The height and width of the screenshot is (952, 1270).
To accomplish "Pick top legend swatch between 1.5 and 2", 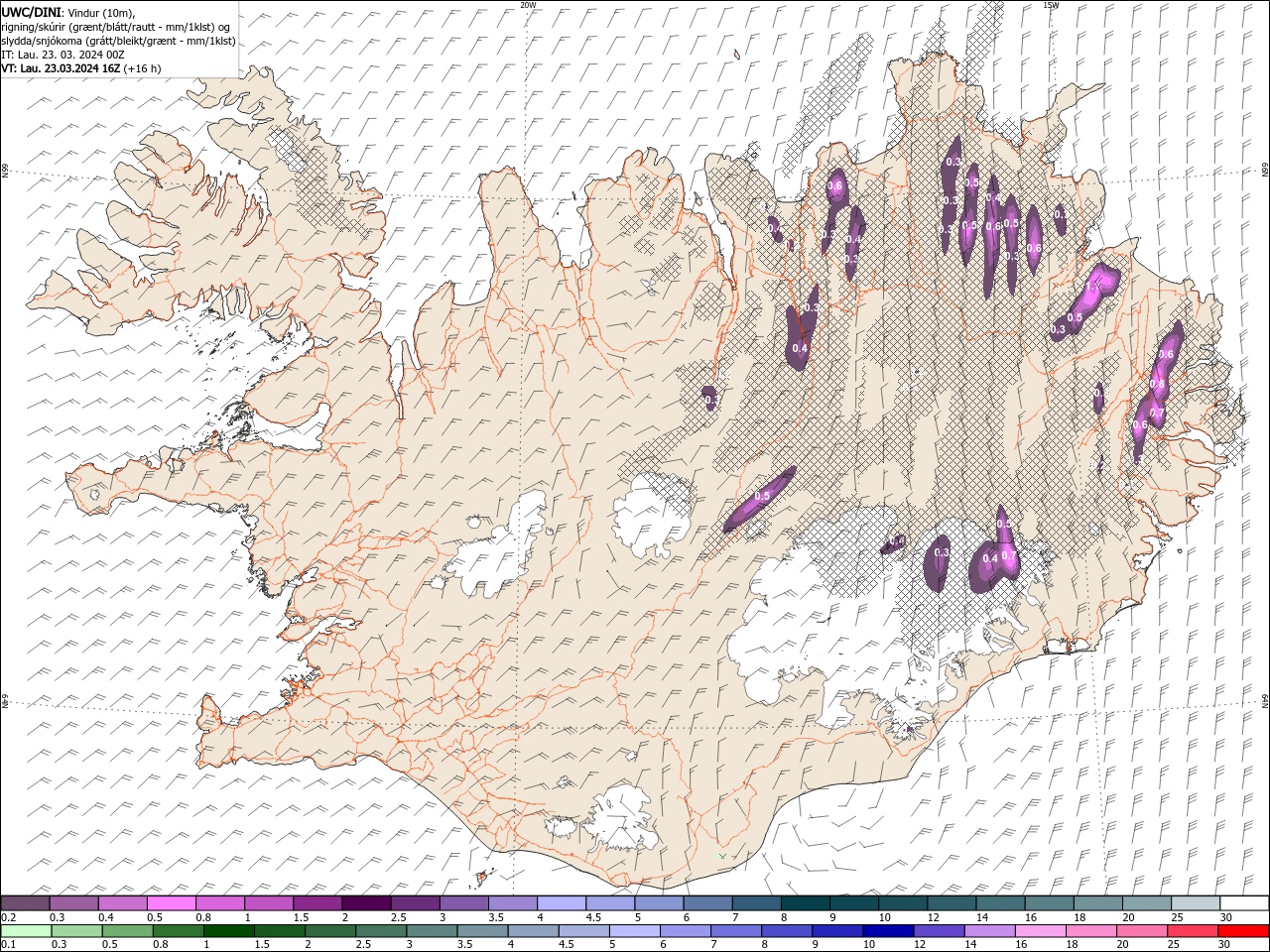I will coord(317,903).
